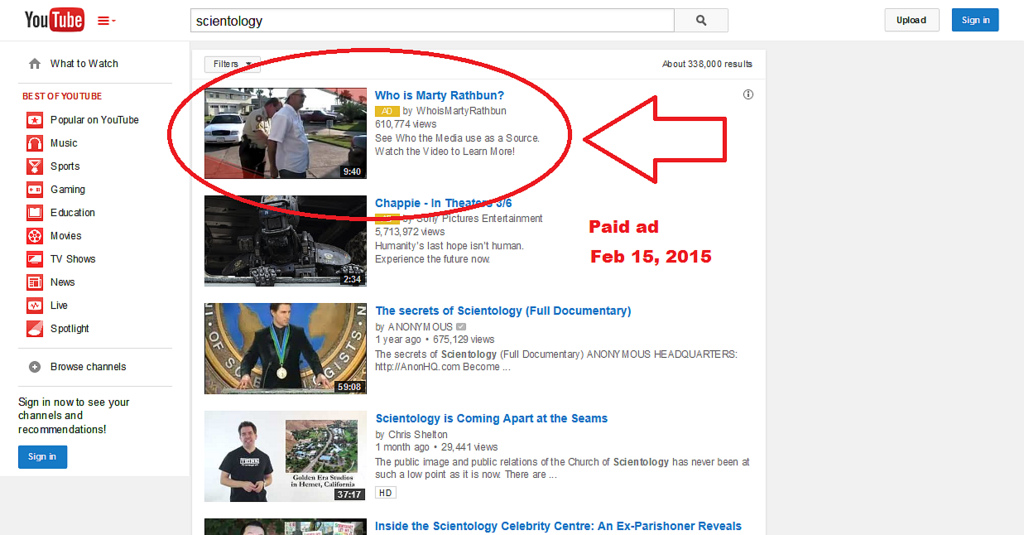Image resolution: width=1024 pixels, height=535 pixels.
Task: Click the 5,713,972 views text
Action: click(409, 232)
